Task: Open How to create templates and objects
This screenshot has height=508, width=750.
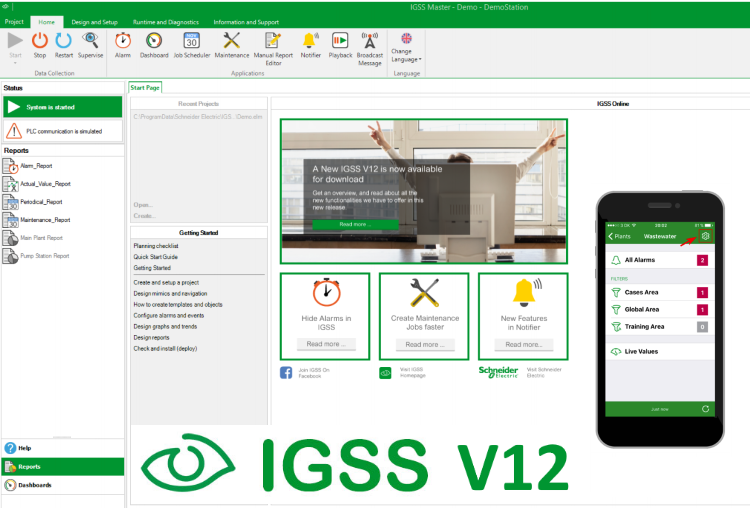Action: [x=178, y=305]
